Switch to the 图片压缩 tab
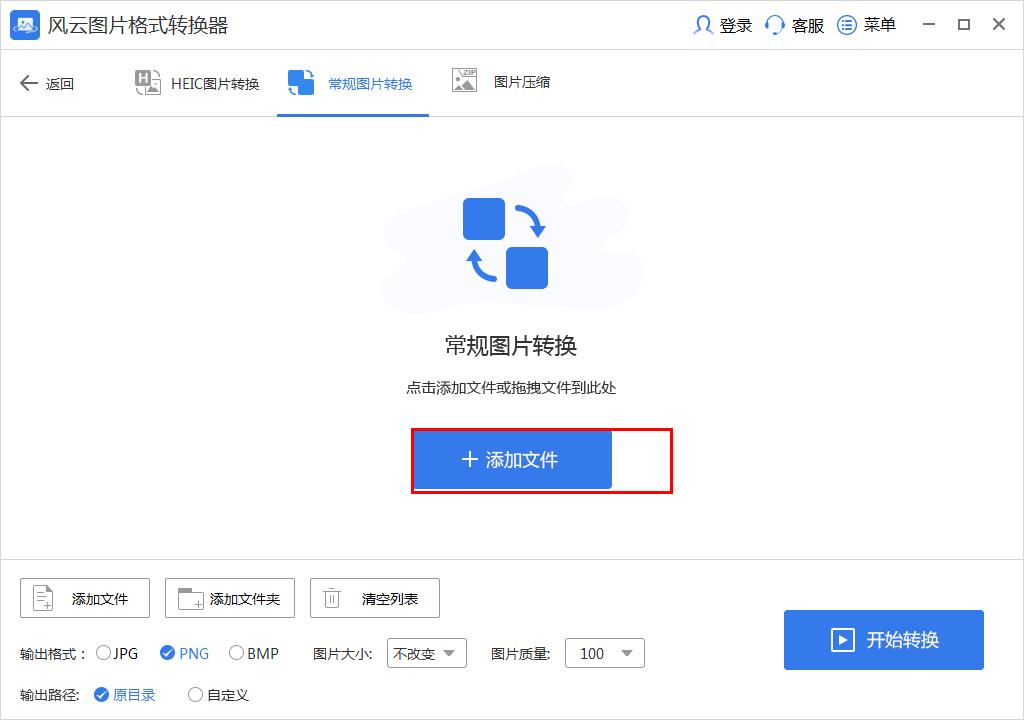This screenshot has height=720, width=1024. [x=500, y=83]
